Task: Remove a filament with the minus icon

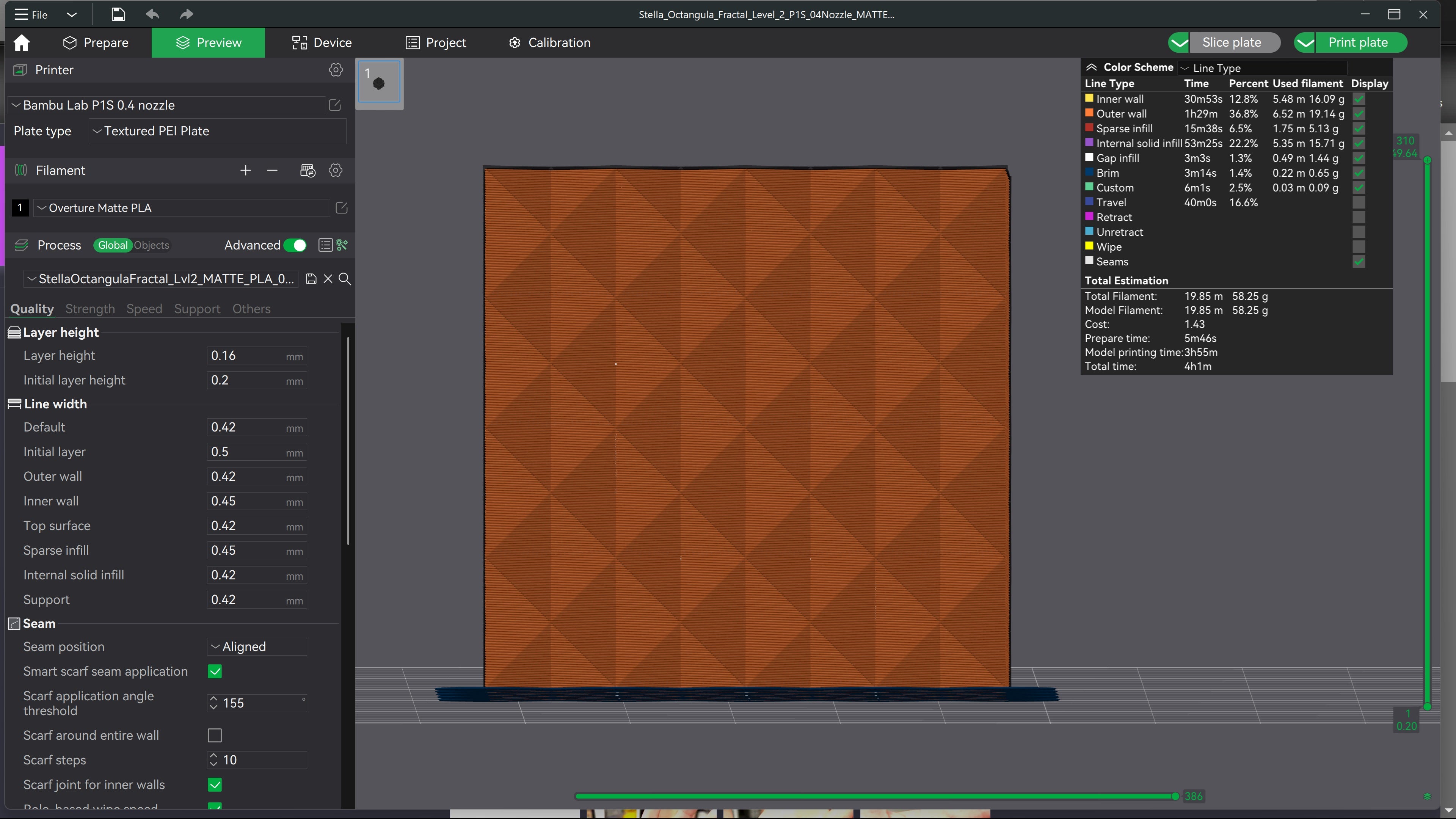Action: point(273,170)
